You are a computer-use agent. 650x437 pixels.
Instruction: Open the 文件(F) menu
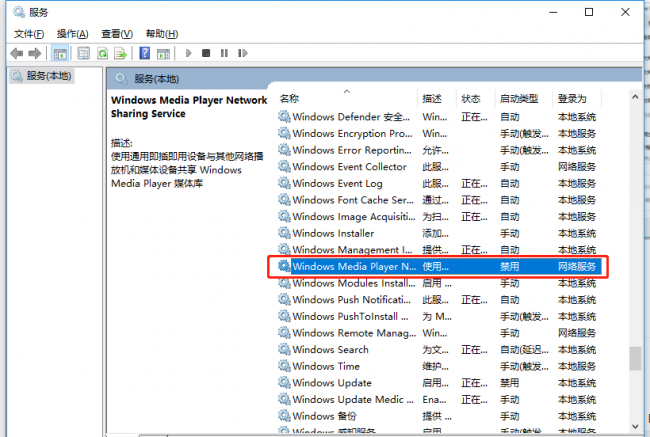pyautogui.click(x=29, y=34)
